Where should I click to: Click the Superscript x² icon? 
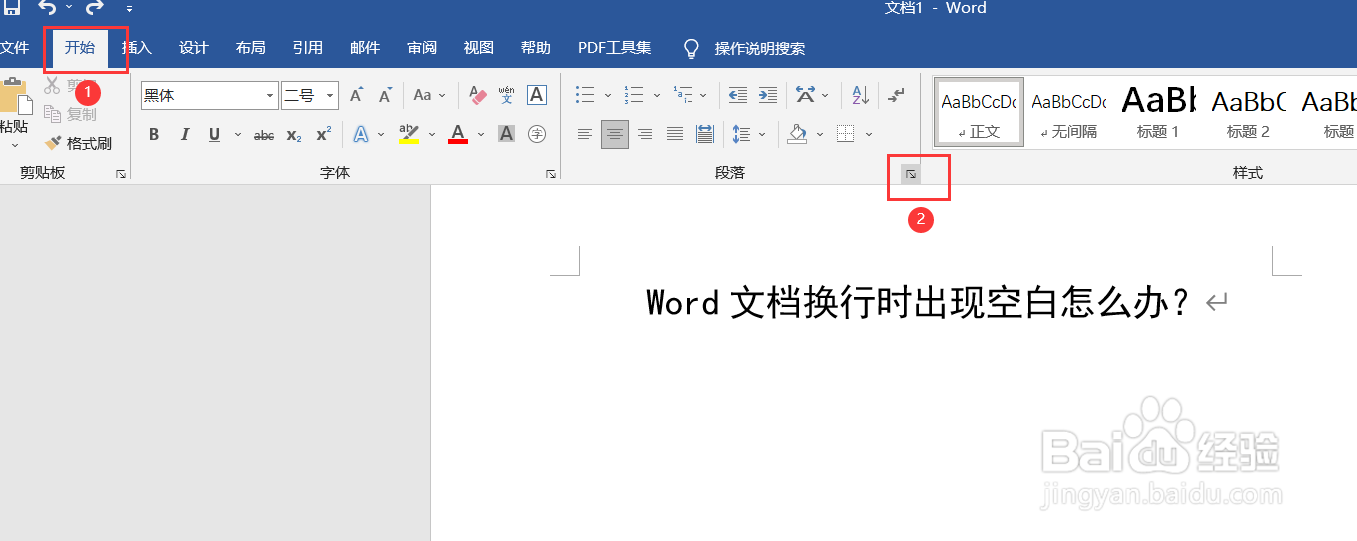tap(324, 134)
